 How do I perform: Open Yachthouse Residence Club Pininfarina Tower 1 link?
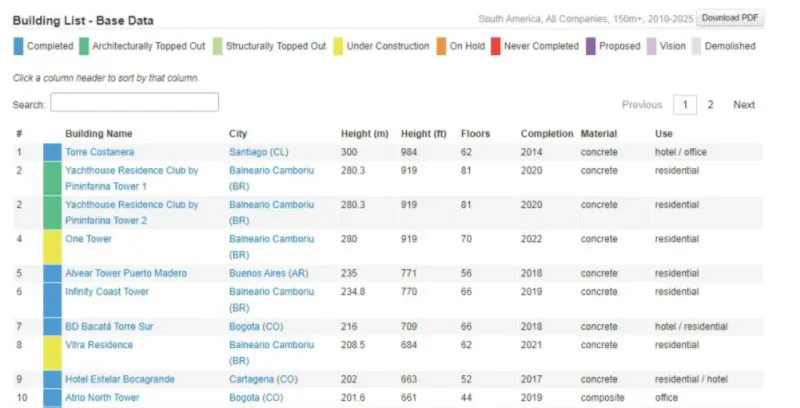(x=132, y=178)
